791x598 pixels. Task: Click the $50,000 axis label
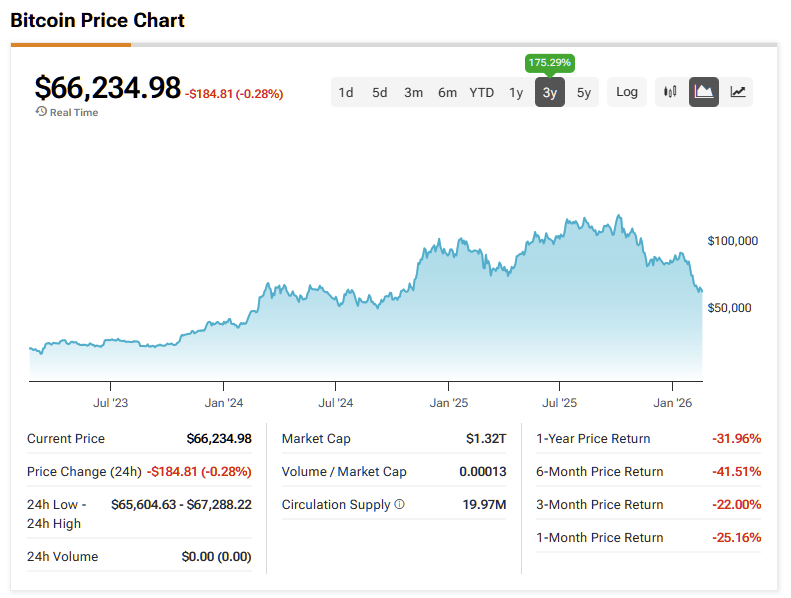click(x=729, y=308)
